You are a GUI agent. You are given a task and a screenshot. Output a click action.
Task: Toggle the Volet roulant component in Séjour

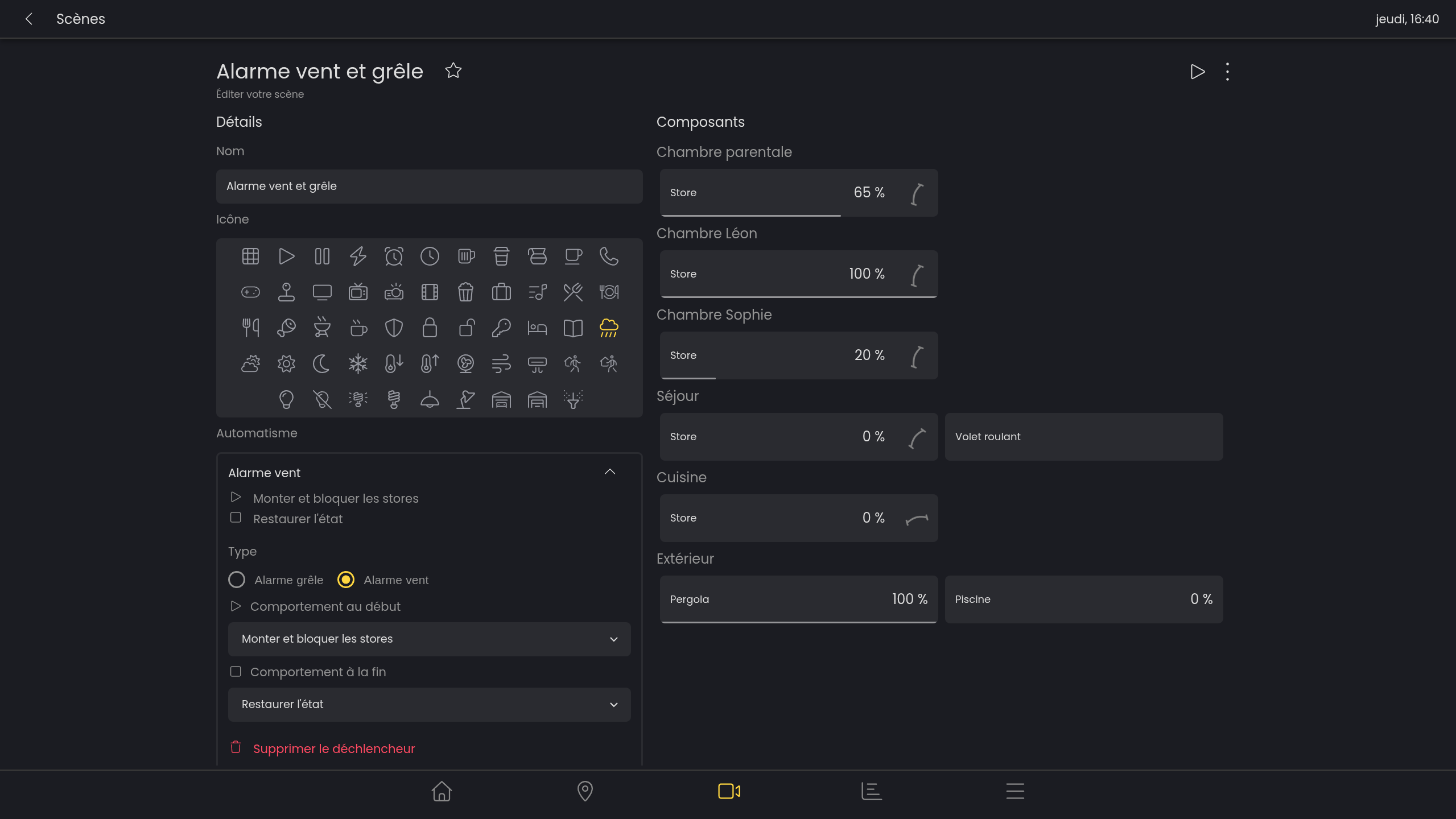coord(1083,437)
